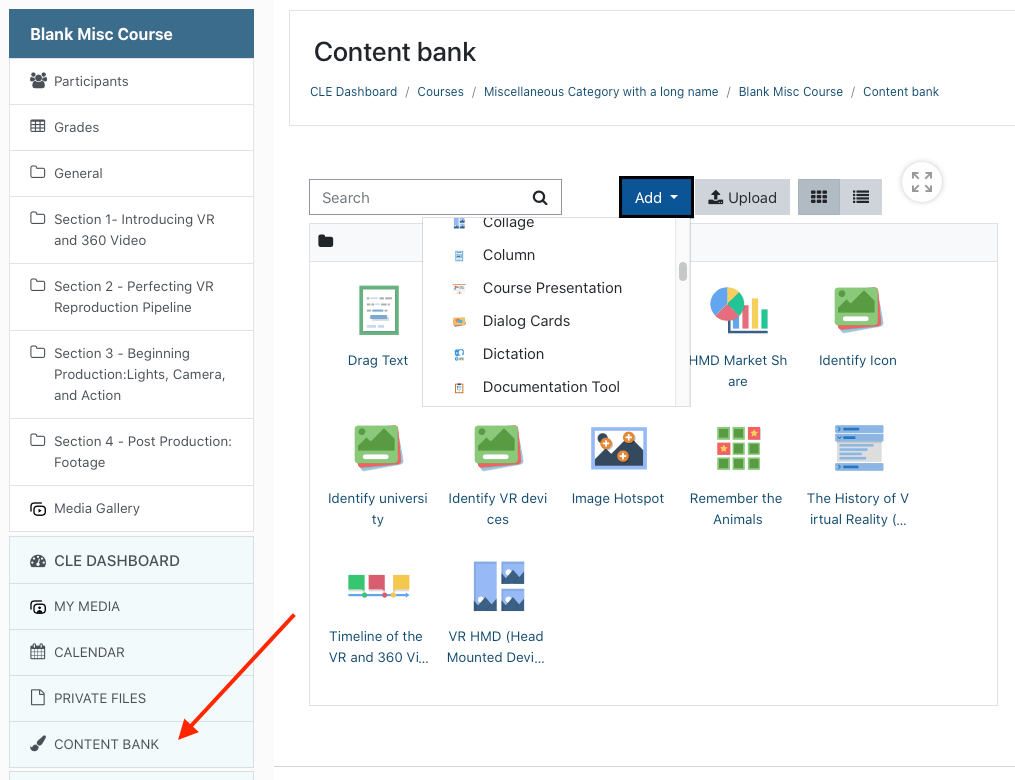Screen dimensions: 1015x780
Task: Open Section 2 - Perfecting VR Reproduction Pipeline
Action: 131,297
